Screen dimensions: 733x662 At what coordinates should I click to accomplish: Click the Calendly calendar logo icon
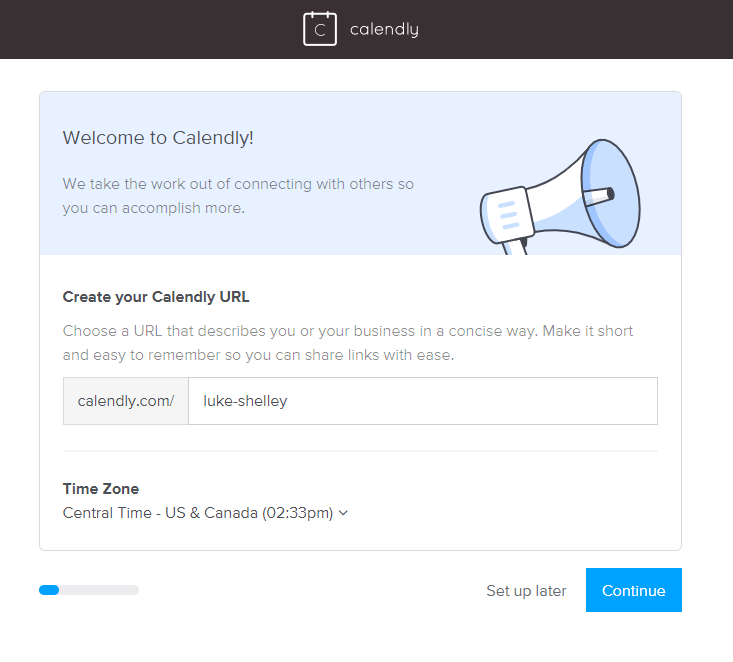tap(320, 29)
